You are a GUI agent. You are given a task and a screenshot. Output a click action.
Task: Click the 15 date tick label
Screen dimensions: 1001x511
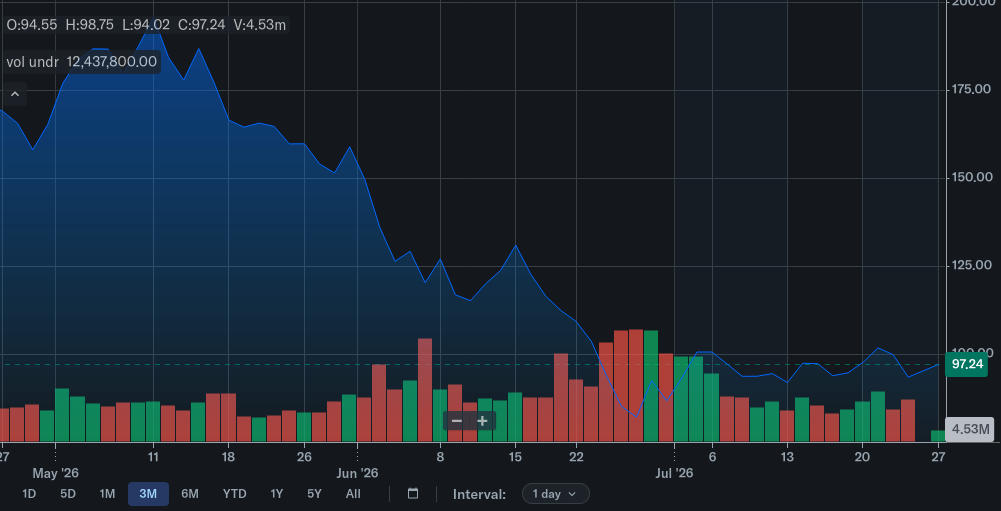(x=515, y=457)
